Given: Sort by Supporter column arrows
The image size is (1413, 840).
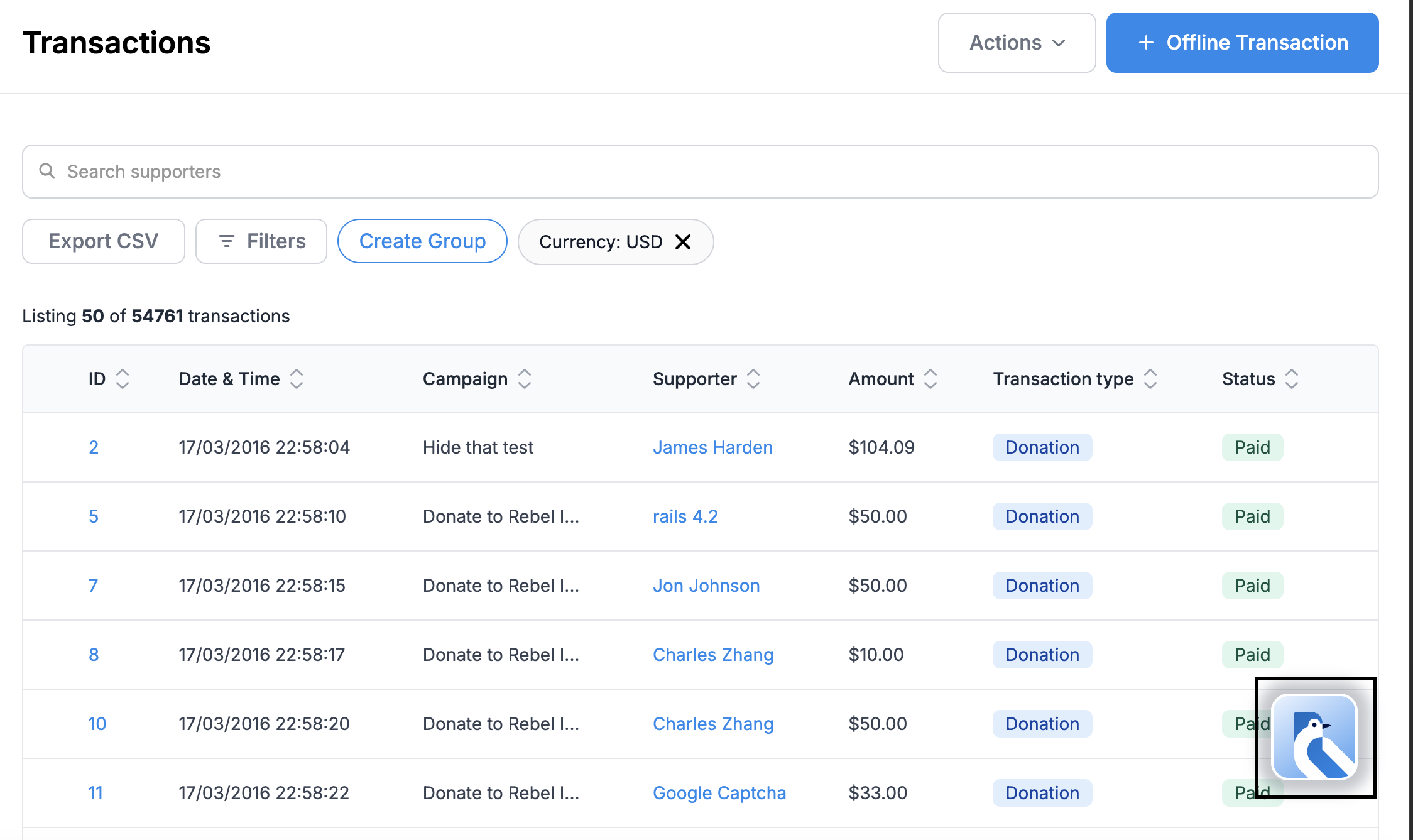Looking at the screenshot, I should click(753, 379).
